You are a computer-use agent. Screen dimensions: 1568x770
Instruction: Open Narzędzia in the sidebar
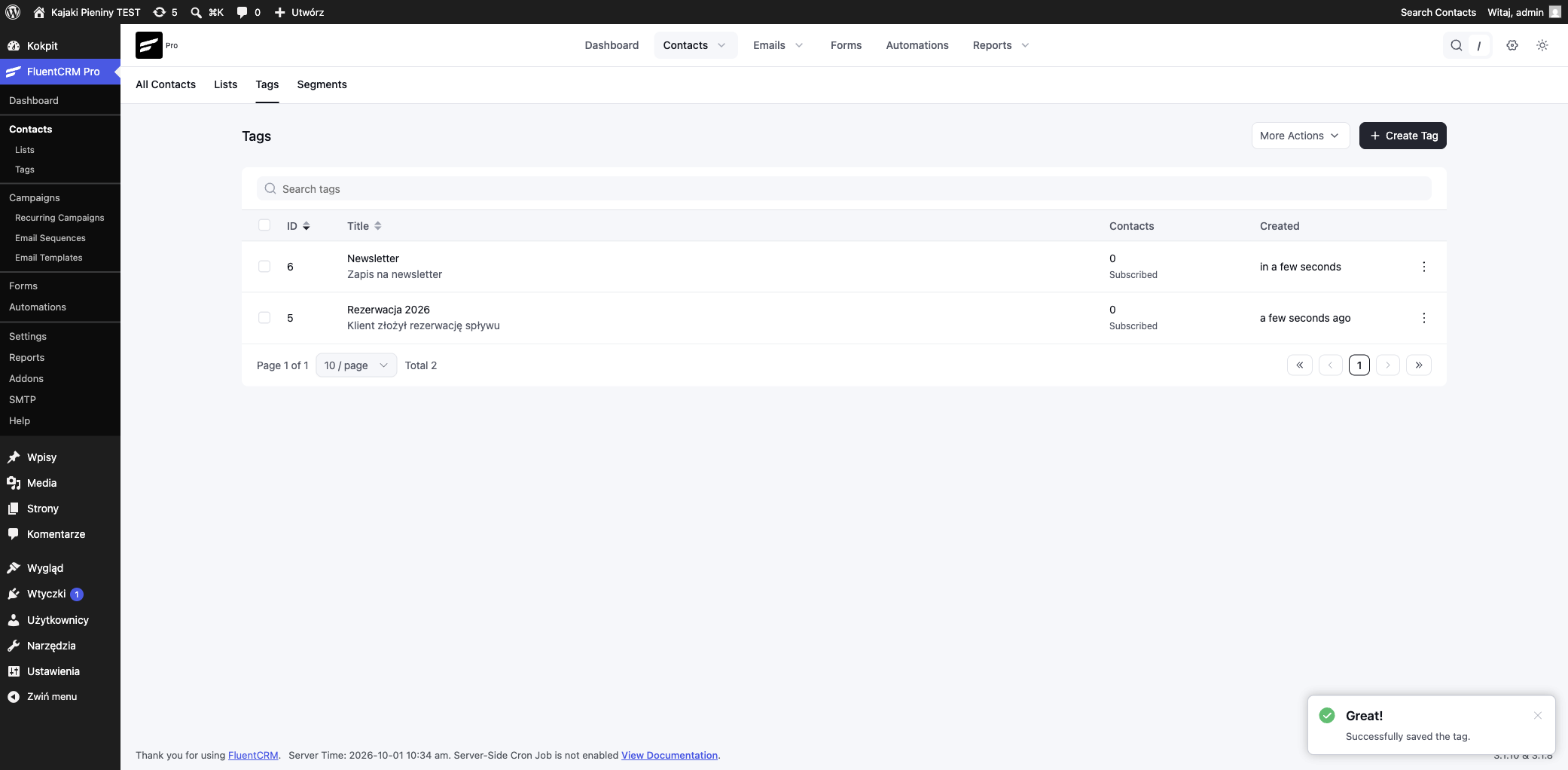coord(60,646)
